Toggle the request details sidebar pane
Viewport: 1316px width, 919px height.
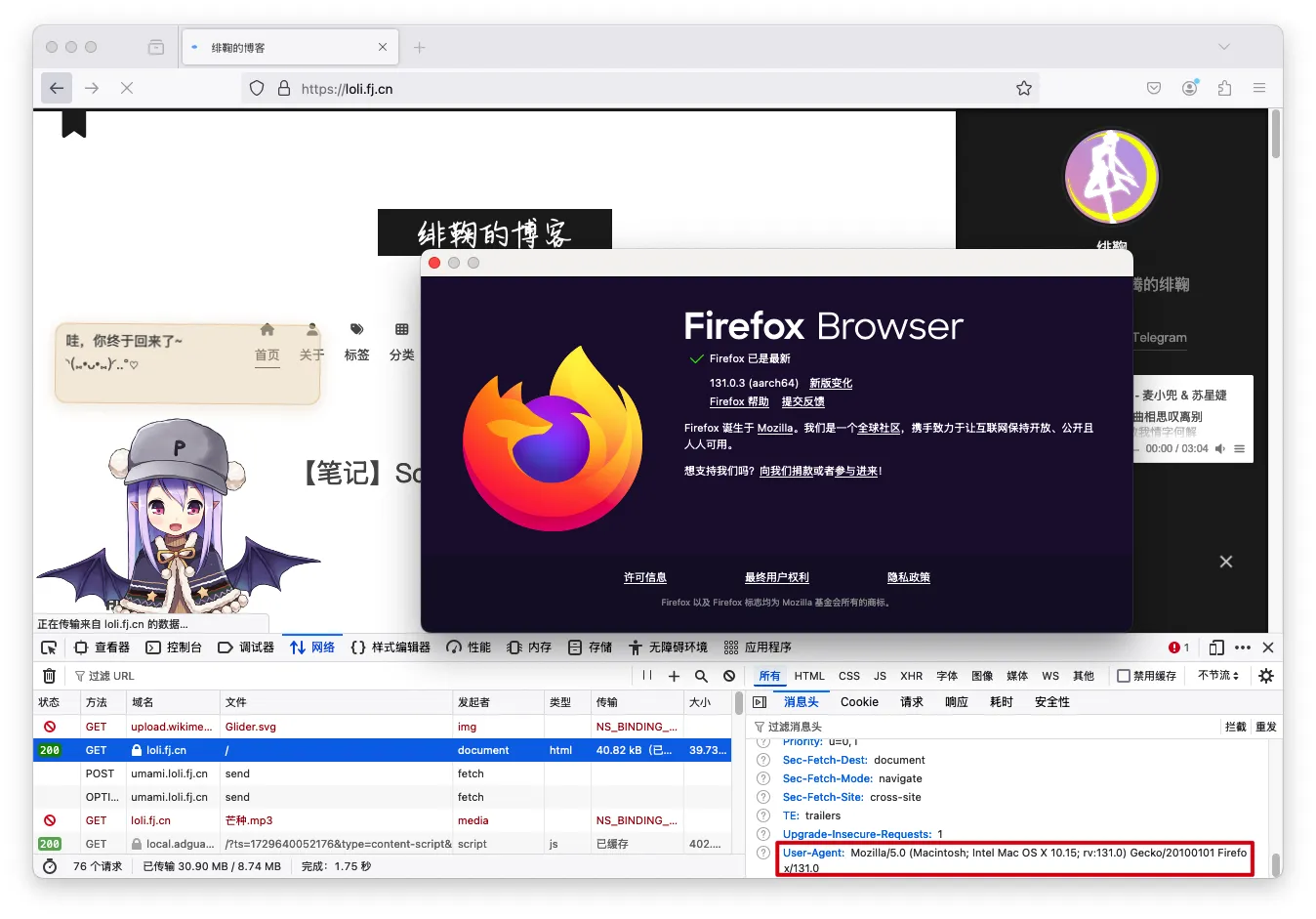point(760,702)
